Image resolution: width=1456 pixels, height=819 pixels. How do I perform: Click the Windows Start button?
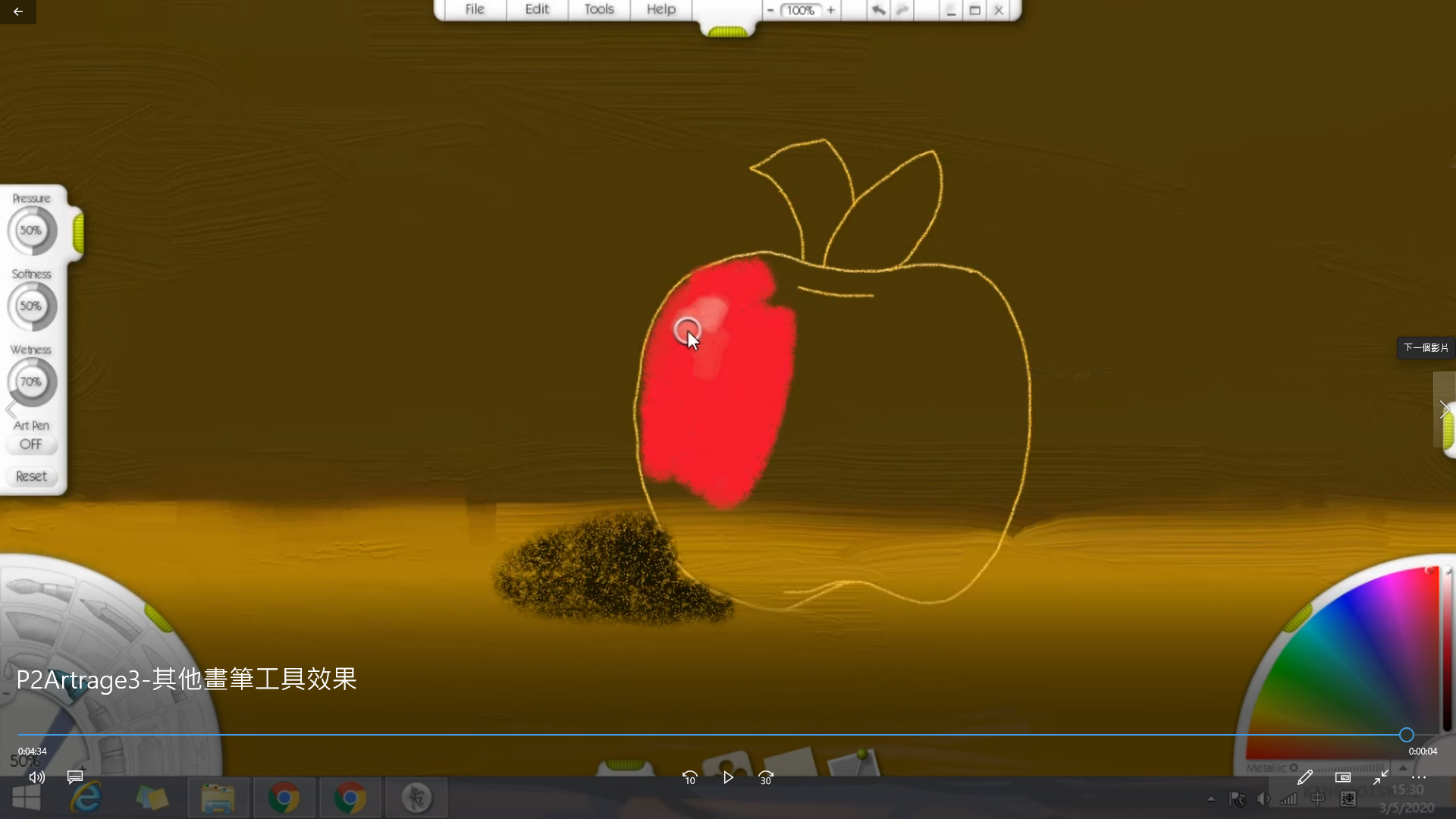(27, 799)
